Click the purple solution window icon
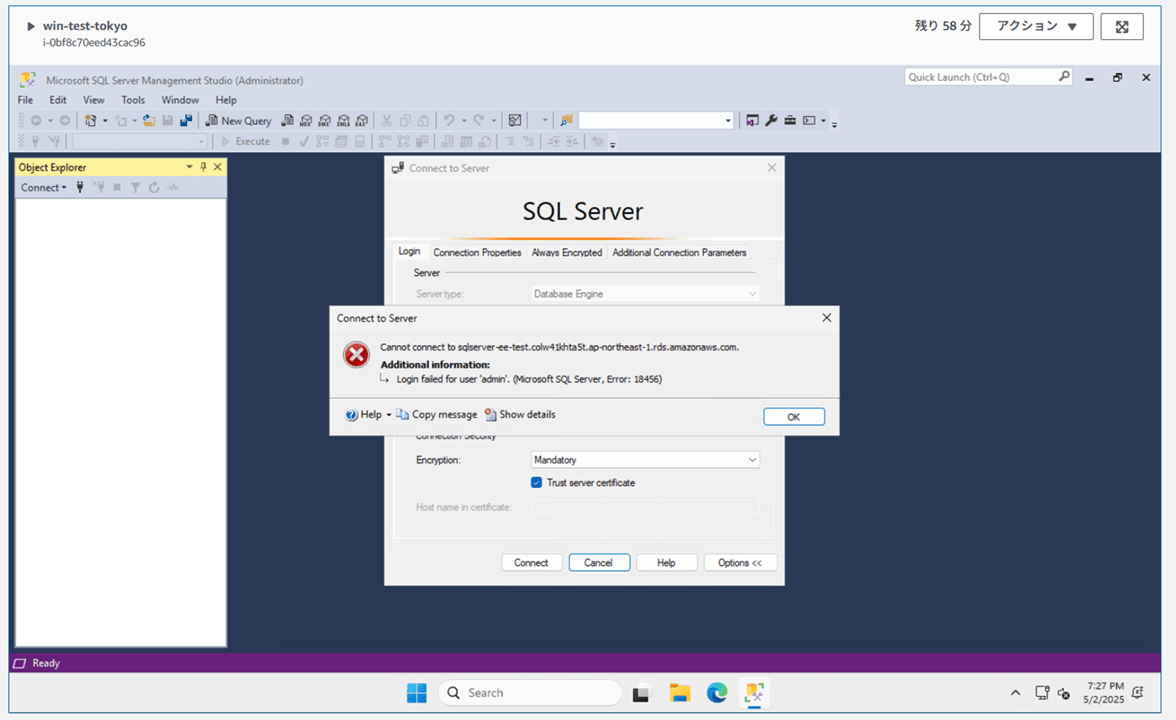1176x720 pixels. [752, 121]
